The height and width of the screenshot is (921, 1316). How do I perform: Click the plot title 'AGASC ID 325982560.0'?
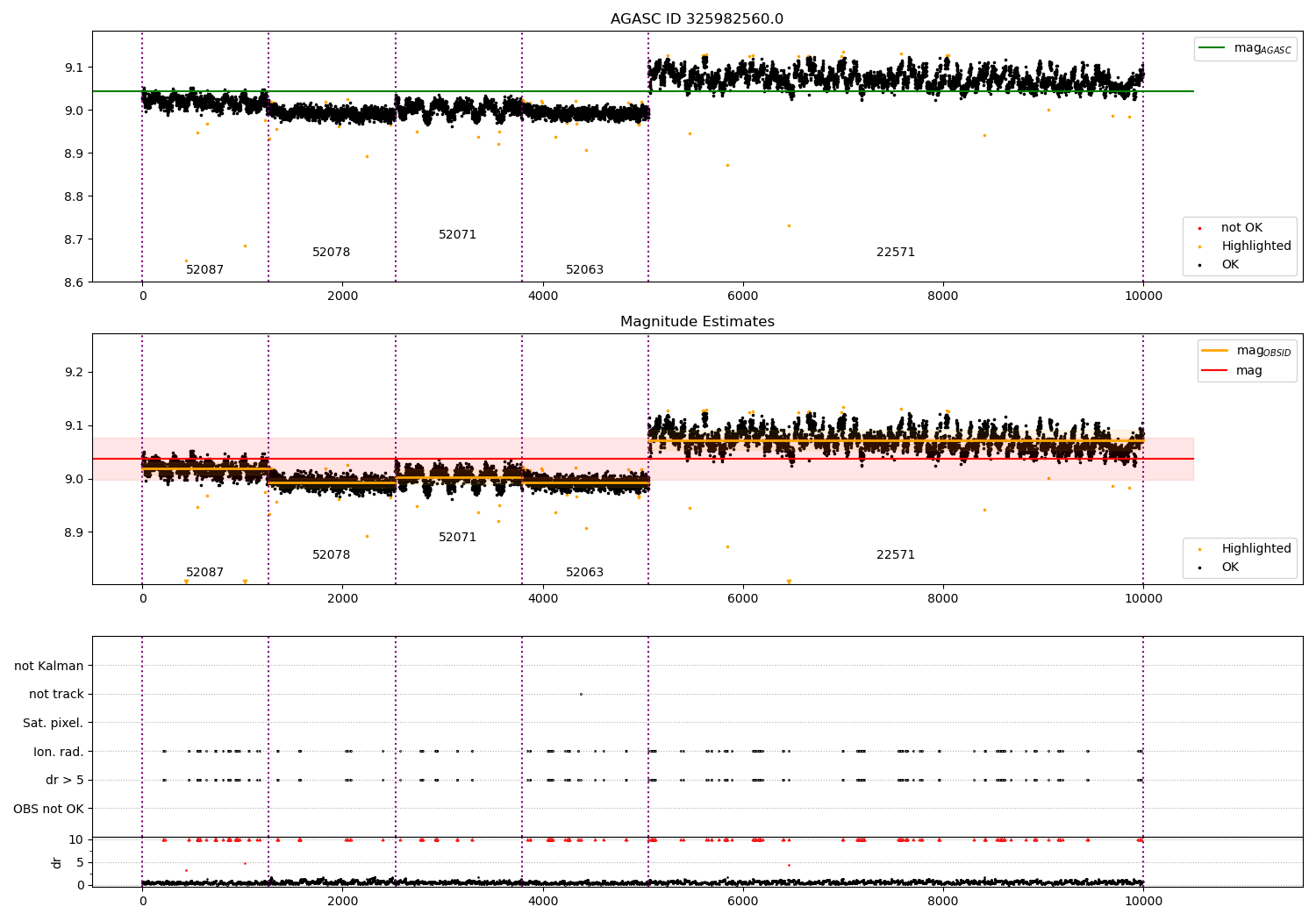click(x=697, y=19)
